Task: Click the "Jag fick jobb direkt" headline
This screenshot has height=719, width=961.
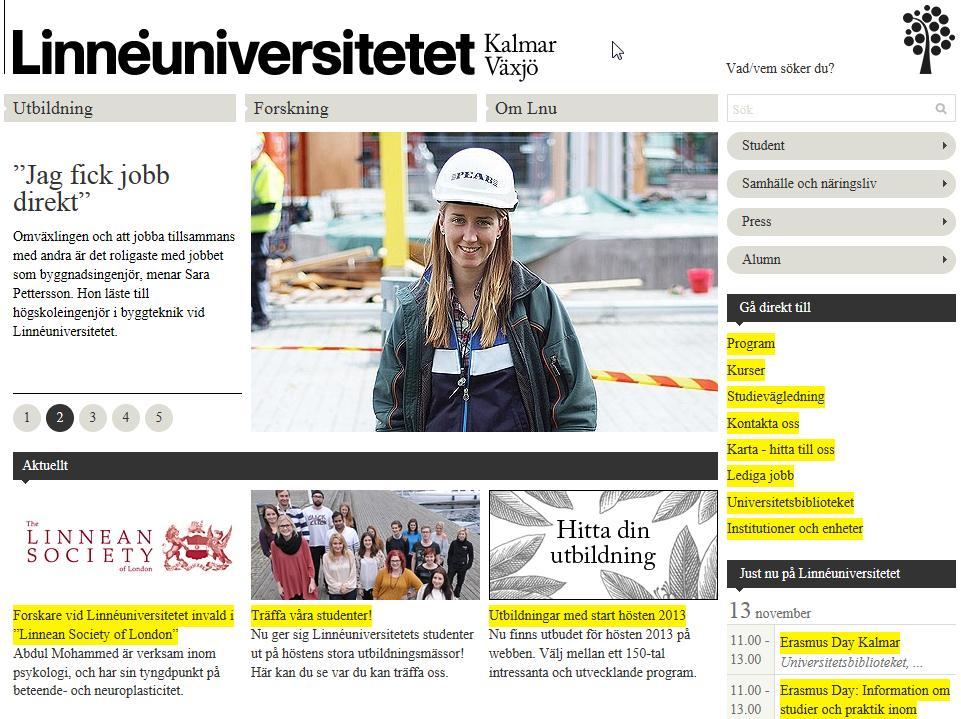Action: tap(91, 188)
